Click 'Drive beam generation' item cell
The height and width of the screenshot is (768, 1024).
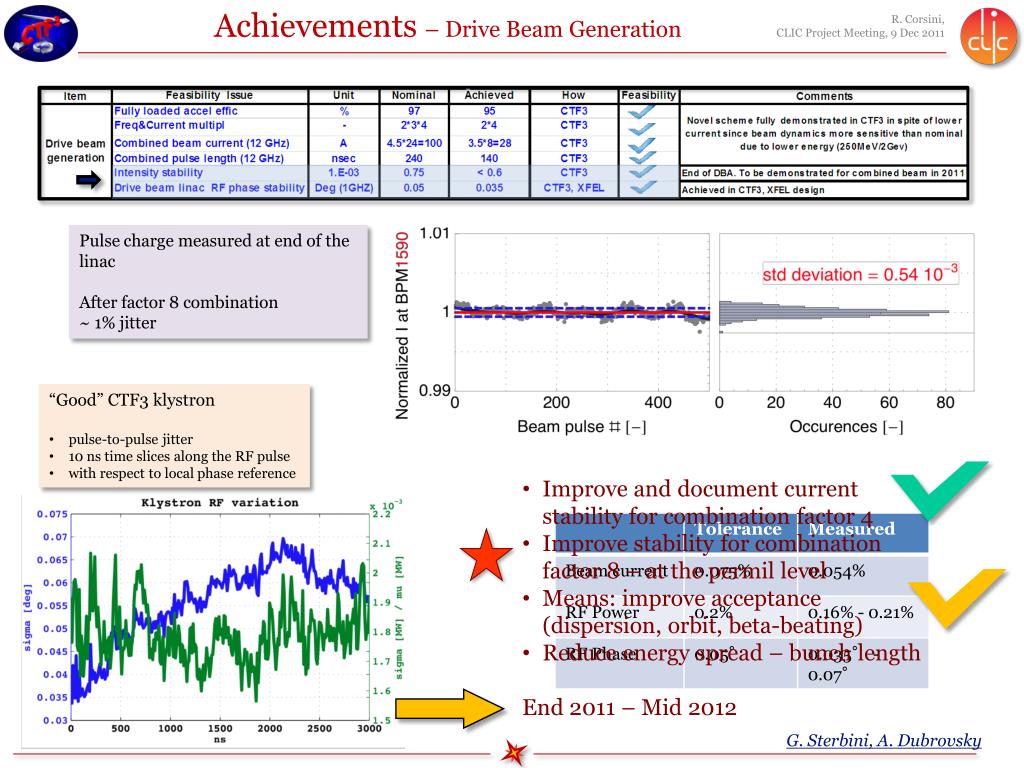(75, 150)
